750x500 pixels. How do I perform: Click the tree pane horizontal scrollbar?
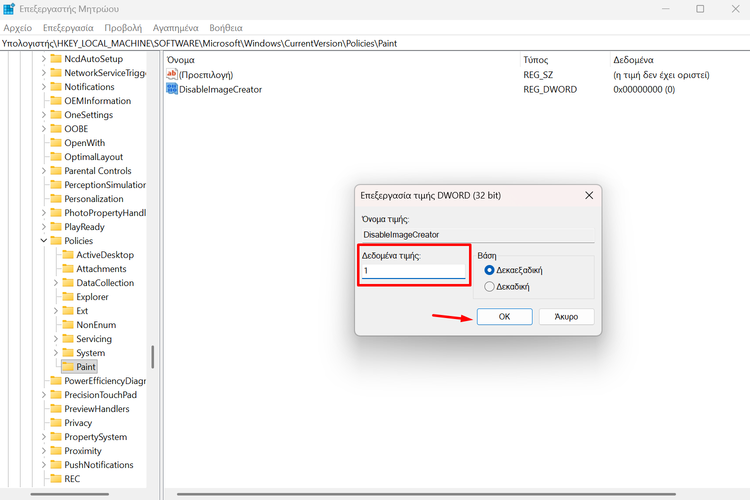click(x=70, y=494)
